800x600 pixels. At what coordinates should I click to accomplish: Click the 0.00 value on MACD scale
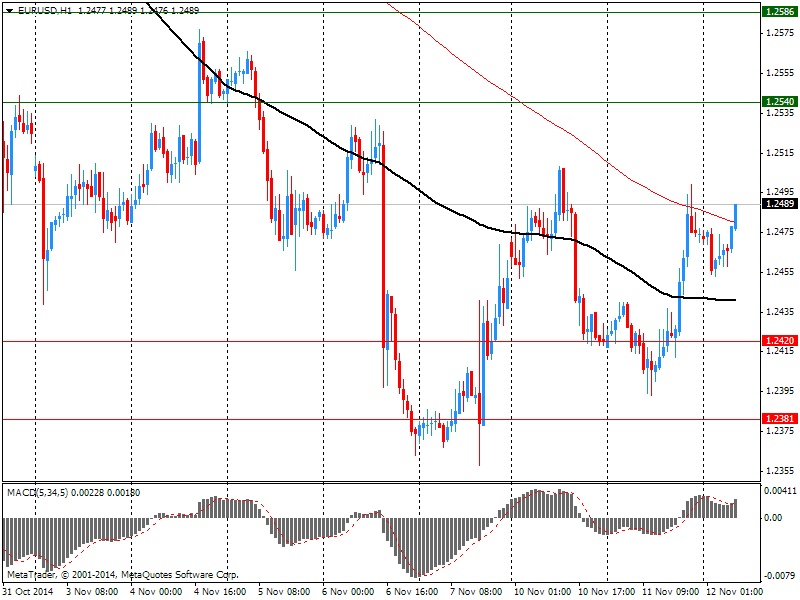pos(773,517)
